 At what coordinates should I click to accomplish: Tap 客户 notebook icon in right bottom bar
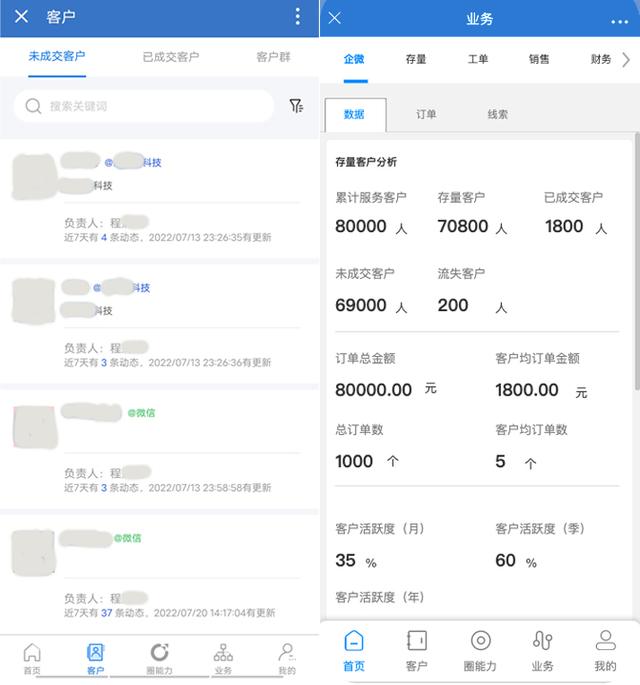(x=417, y=640)
